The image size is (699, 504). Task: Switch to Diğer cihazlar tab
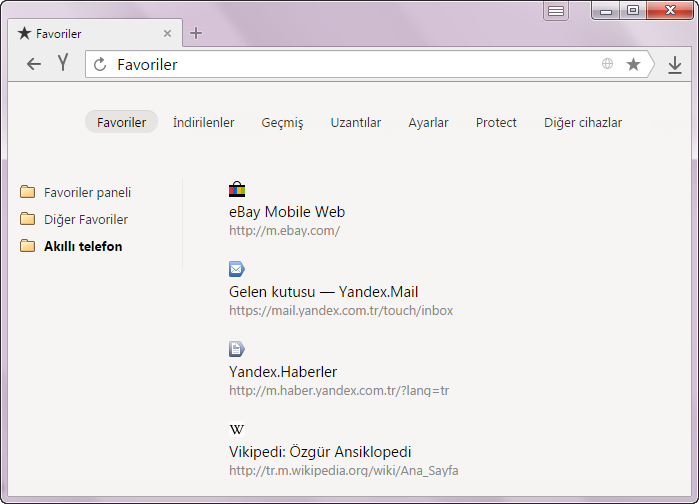[x=583, y=123]
